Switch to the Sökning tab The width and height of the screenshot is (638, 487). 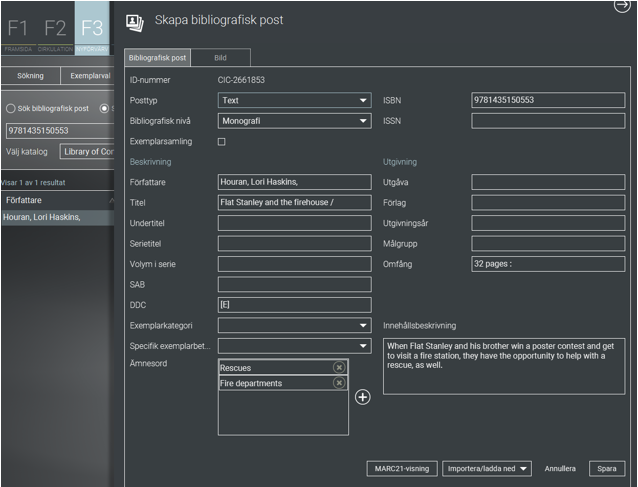pos(31,76)
